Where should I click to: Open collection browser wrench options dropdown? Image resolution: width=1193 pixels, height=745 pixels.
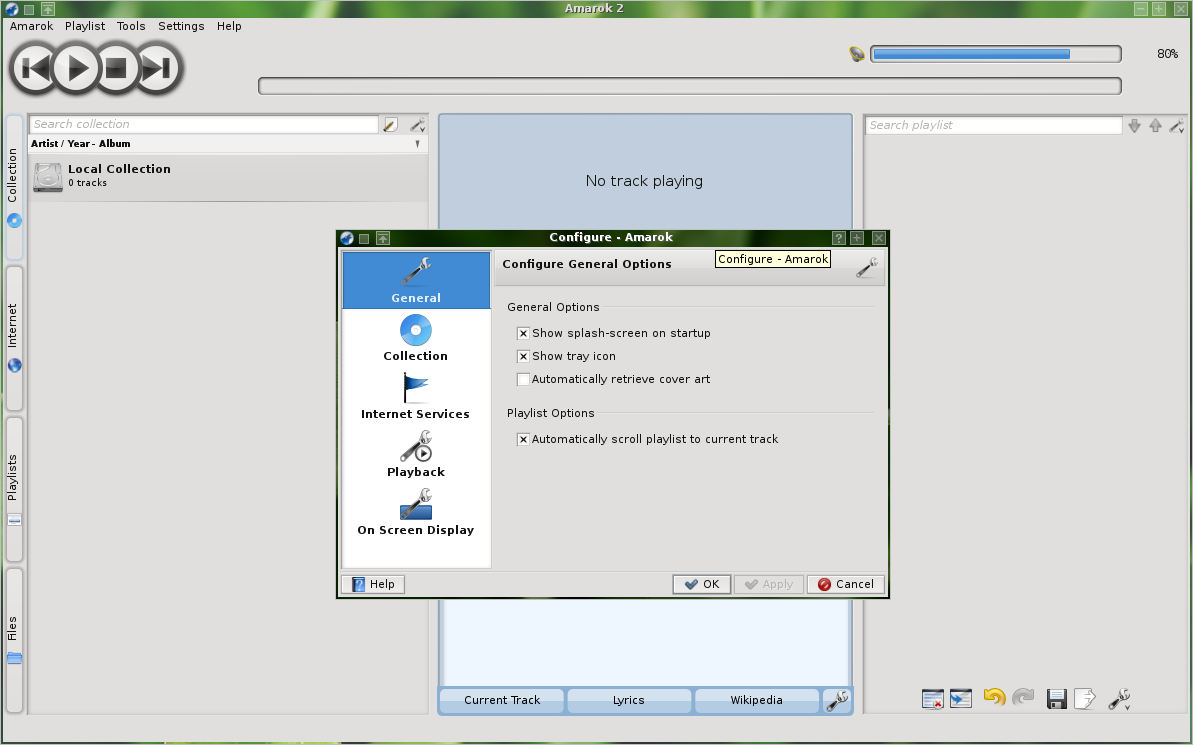pyautogui.click(x=417, y=125)
